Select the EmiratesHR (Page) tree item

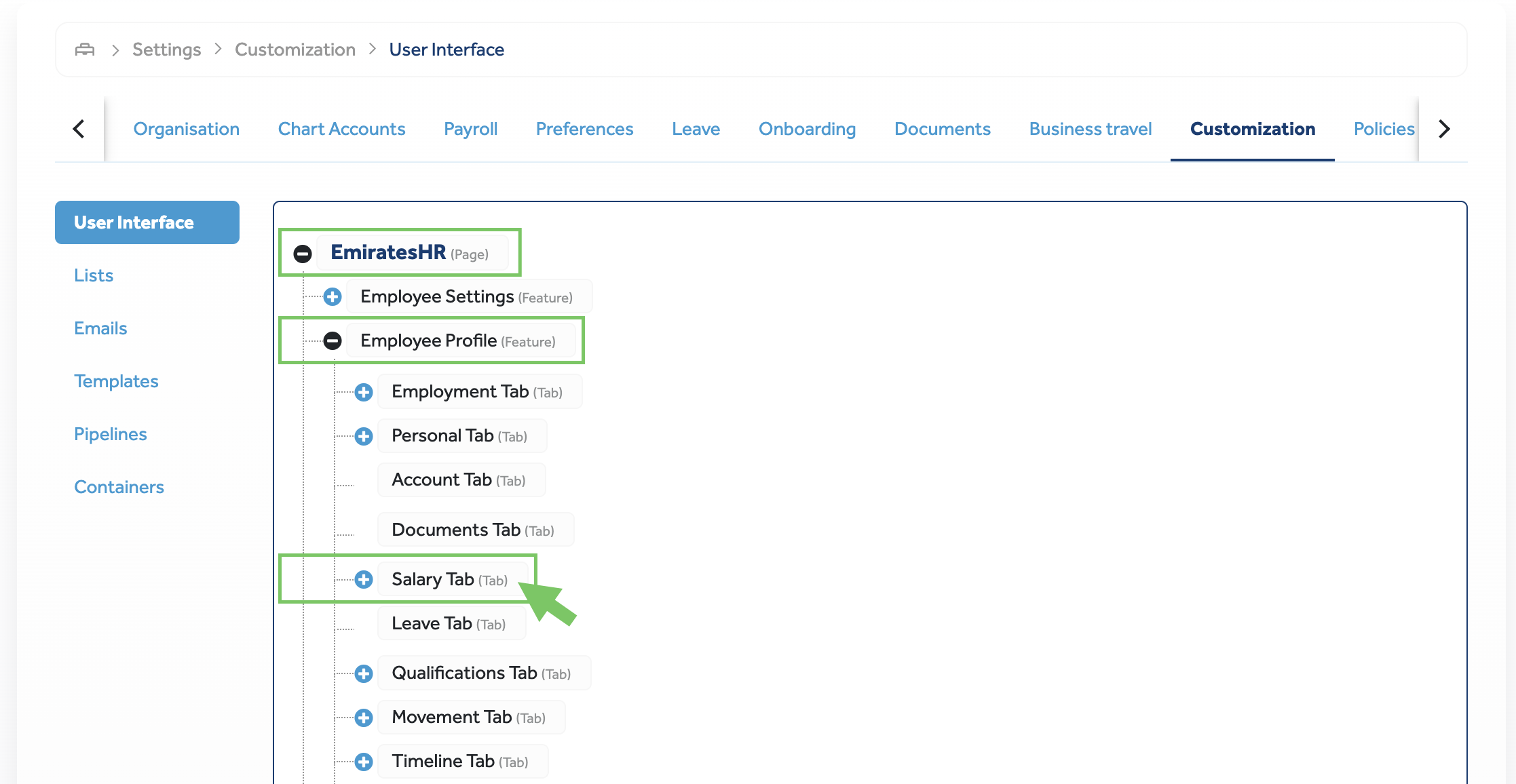click(412, 252)
